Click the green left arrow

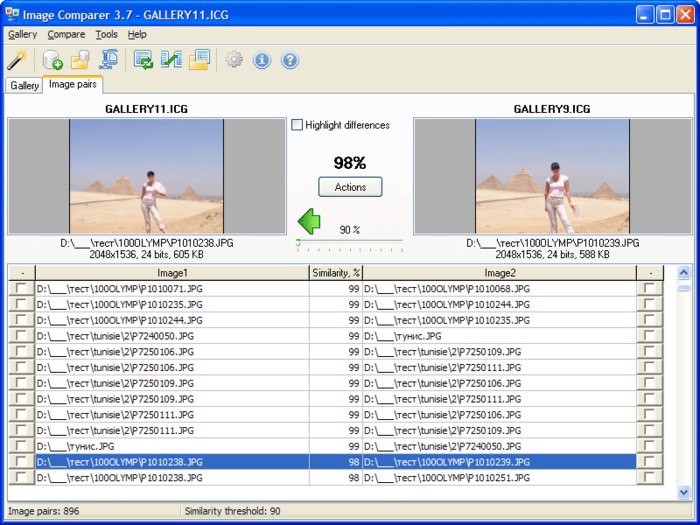click(x=309, y=221)
